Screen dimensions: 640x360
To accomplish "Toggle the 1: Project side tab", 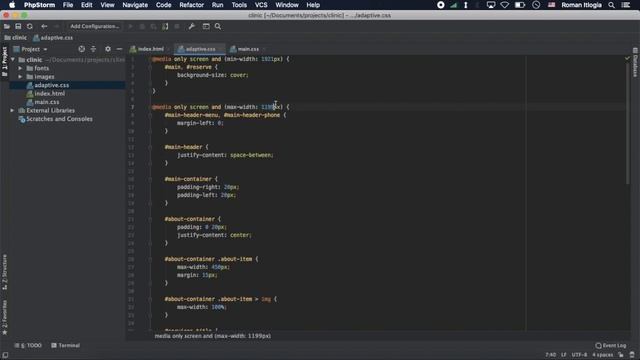I will click(4, 61).
